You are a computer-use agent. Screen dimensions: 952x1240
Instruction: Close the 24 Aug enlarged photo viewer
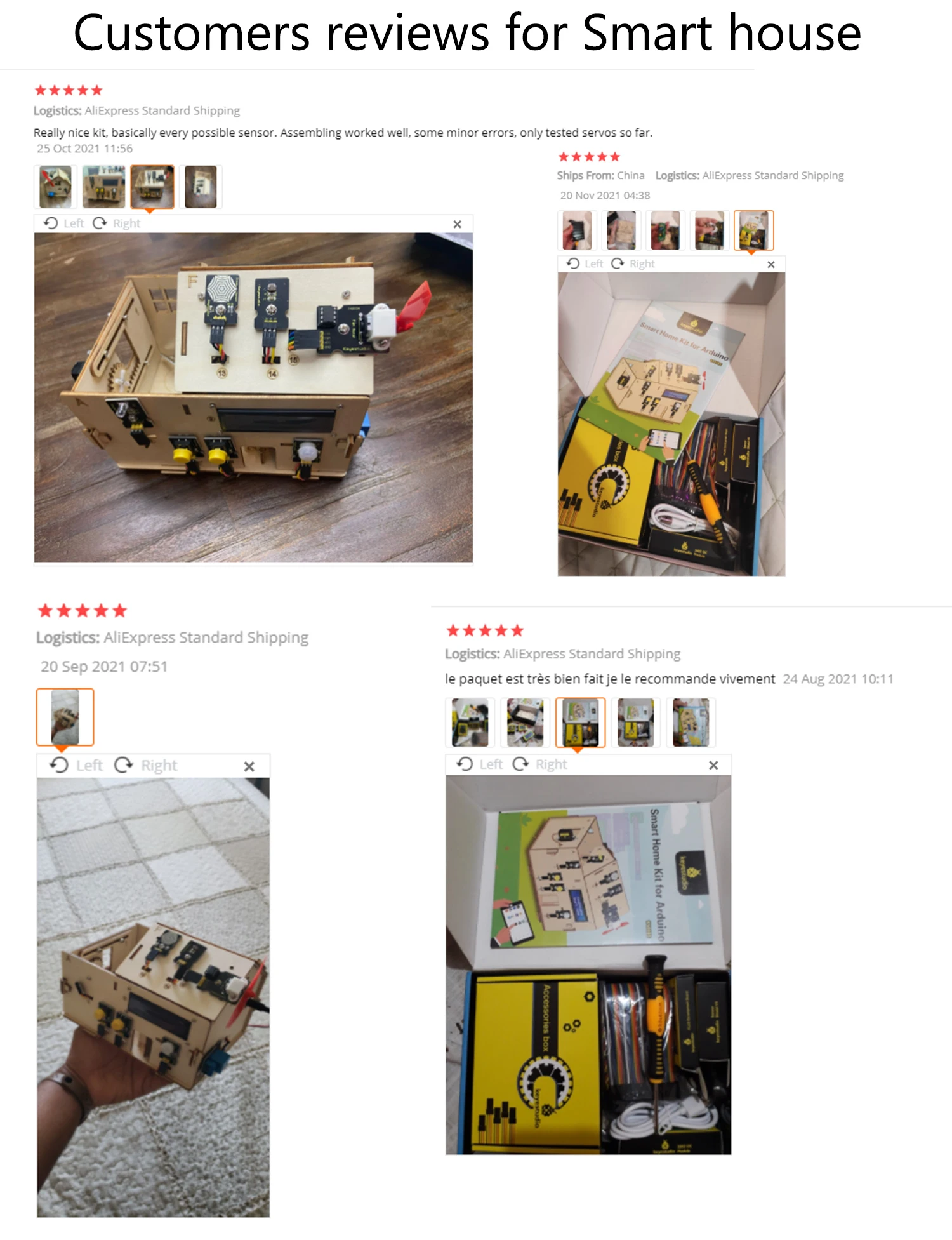tap(713, 765)
